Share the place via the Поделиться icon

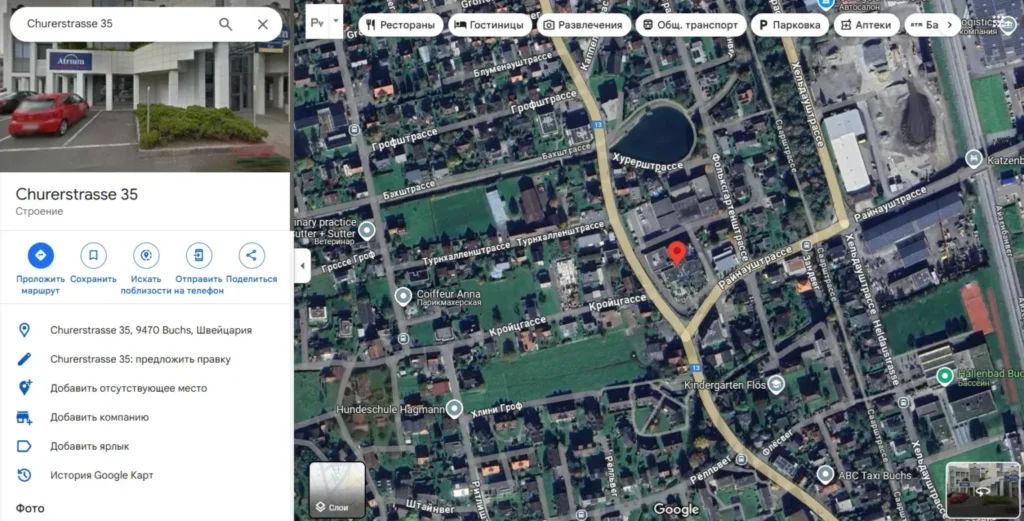point(251,255)
